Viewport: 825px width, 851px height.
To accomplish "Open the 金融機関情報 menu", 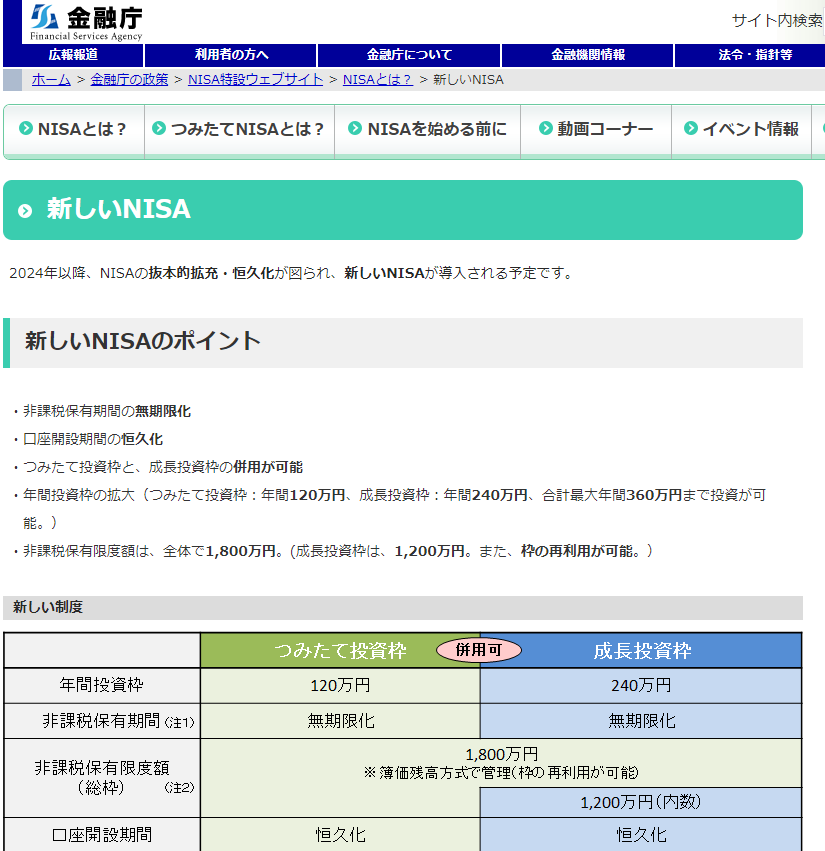I will [588, 55].
